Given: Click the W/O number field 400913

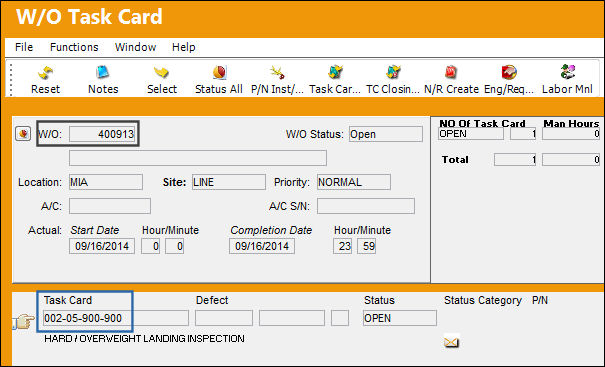Looking at the screenshot, I should pyautogui.click(x=102, y=134).
